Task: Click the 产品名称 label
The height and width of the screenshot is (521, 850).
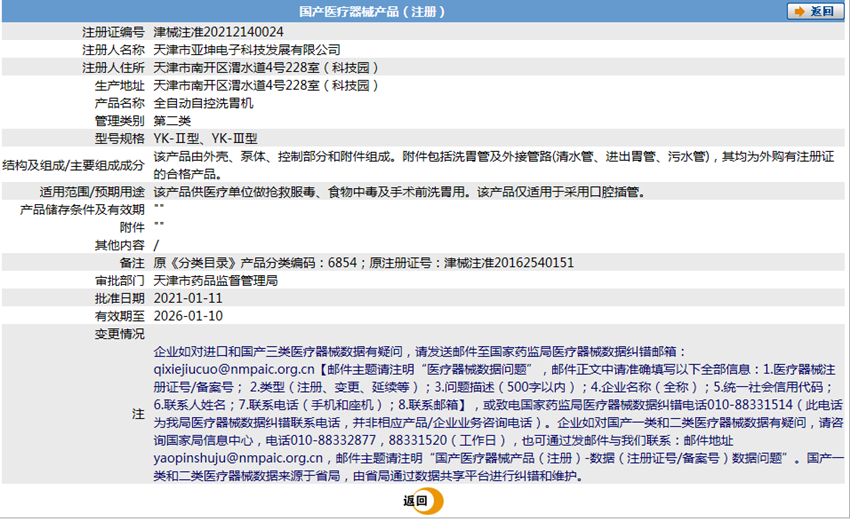Action: tap(120, 103)
